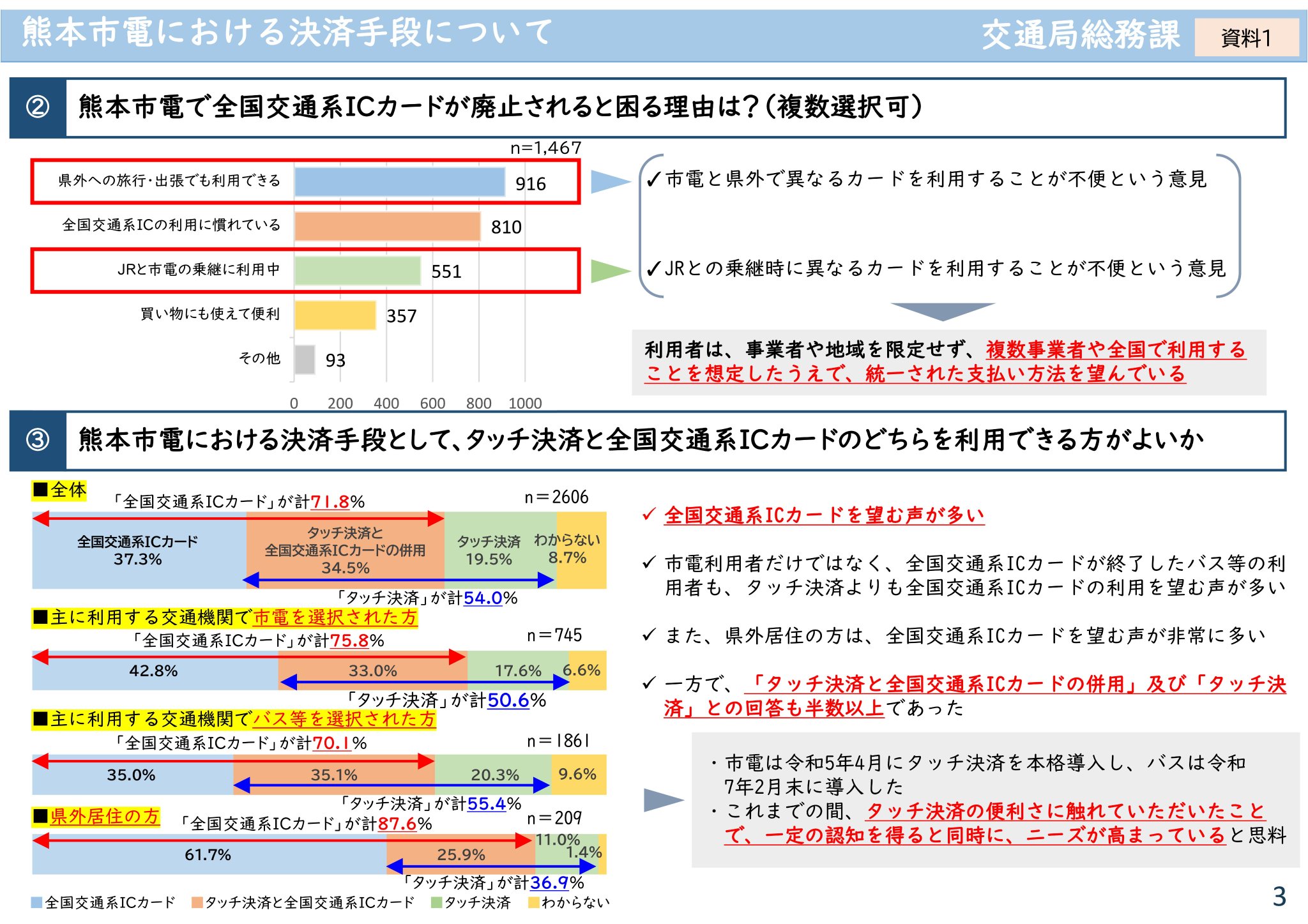Click the green legend swatch for タッチ決済
The height and width of the screenshot is (924, 1308).
click(x=437, y=902)
